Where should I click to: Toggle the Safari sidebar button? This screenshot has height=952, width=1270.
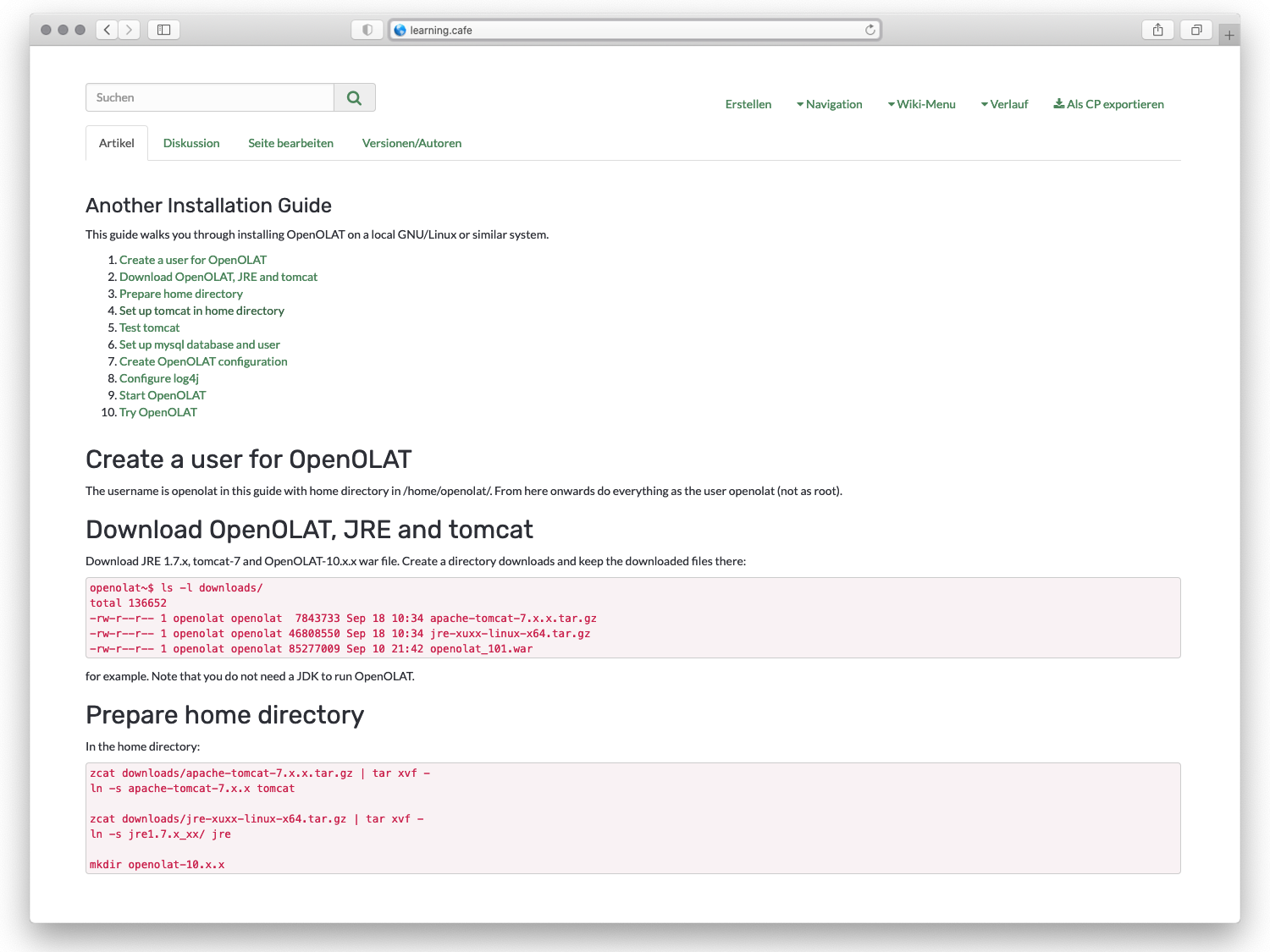[164, 30]
